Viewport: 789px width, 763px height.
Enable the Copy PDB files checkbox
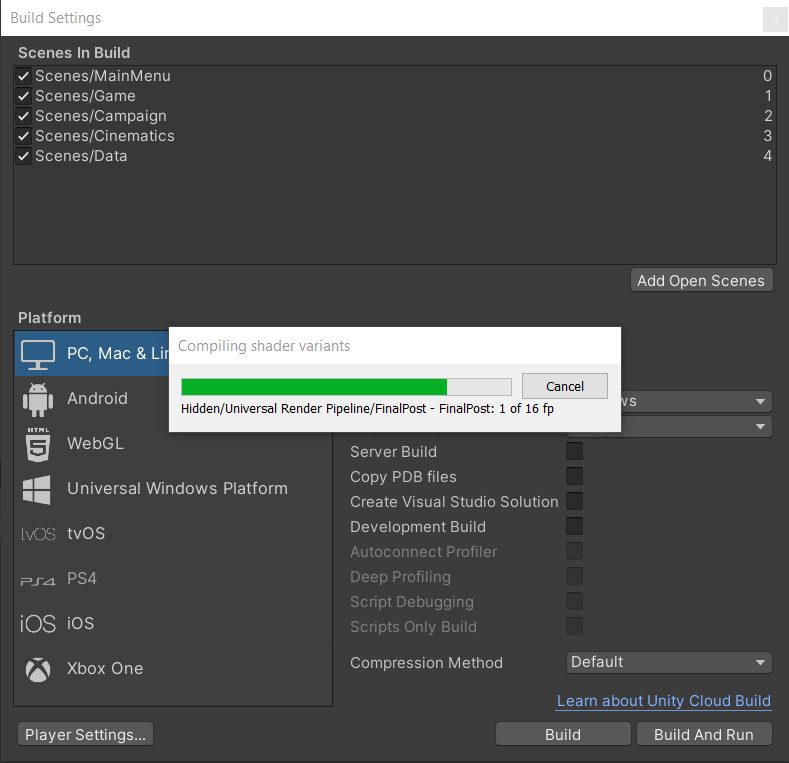[574, 476]
